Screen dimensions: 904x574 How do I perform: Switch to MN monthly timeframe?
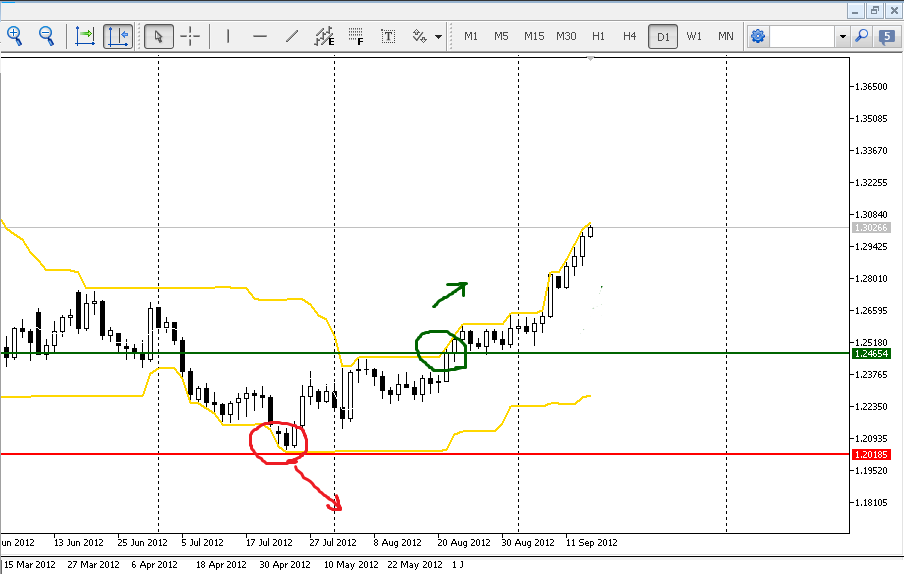pos(726,36)
